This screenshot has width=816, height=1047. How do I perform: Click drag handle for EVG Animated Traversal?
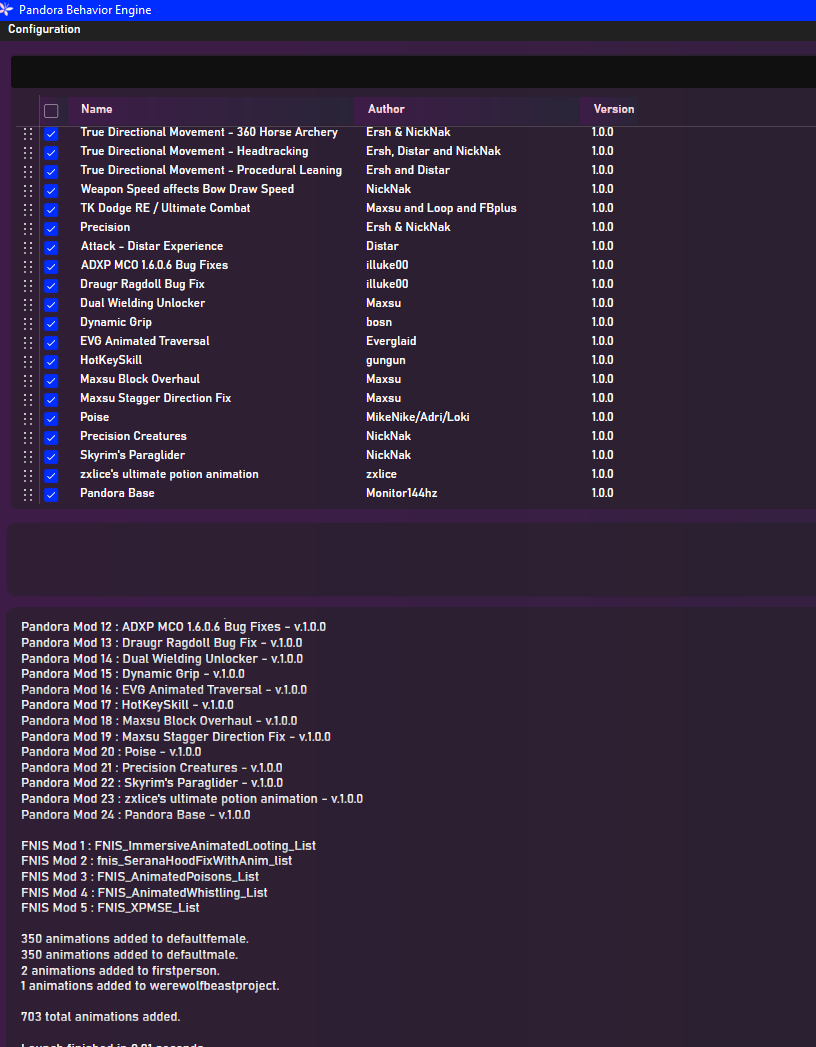point(27,343)
